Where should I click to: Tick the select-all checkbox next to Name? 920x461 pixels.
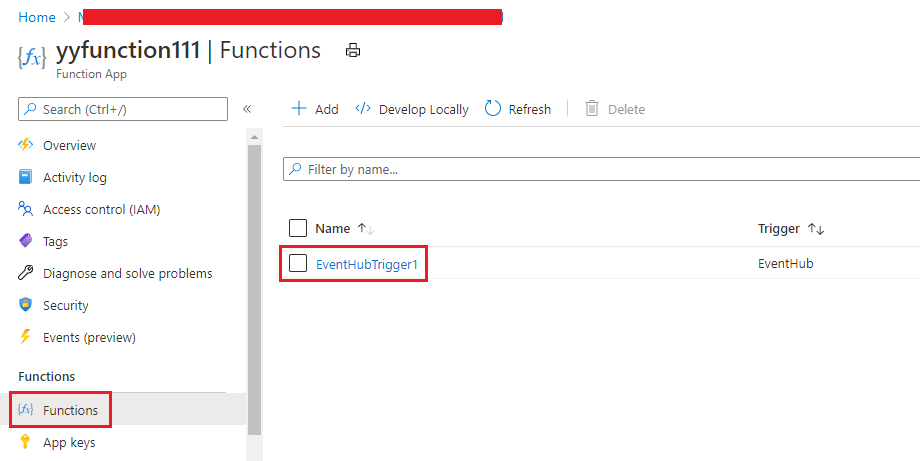click(298, 228)
